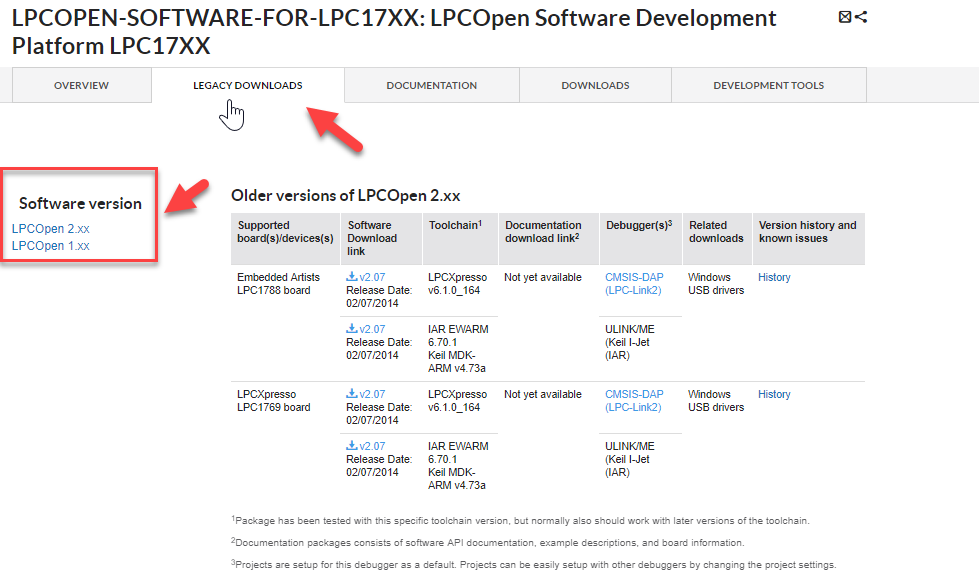Open the Documentation tab
The width and height of the screenshot is (979, 573).
[431, 85]
